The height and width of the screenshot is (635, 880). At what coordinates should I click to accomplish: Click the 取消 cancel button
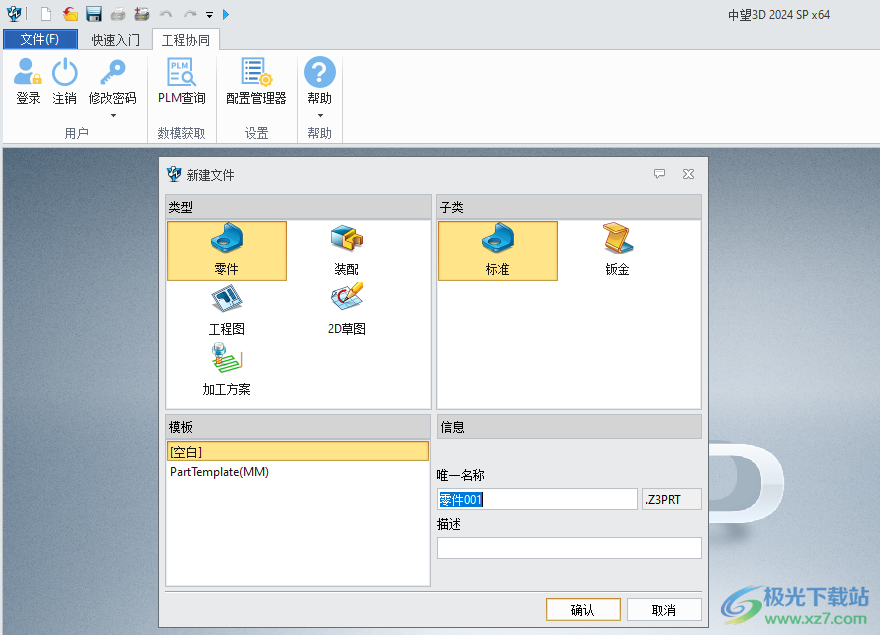pyautogui.click(x=664, y=610)
